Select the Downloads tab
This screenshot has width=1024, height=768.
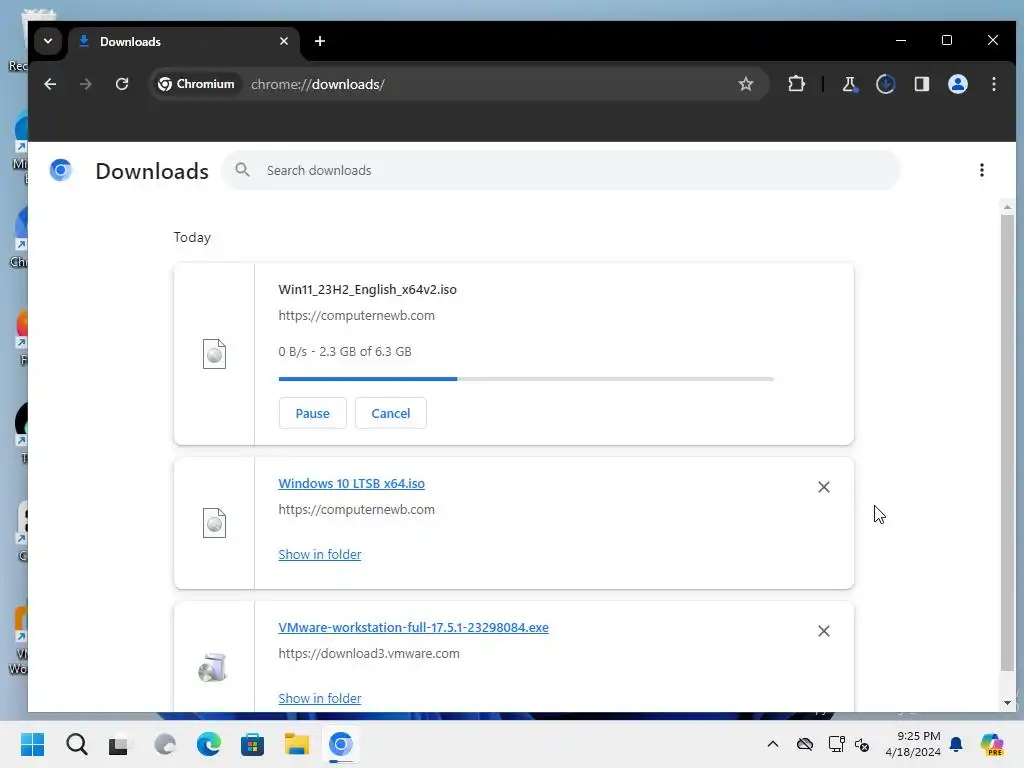184,42
